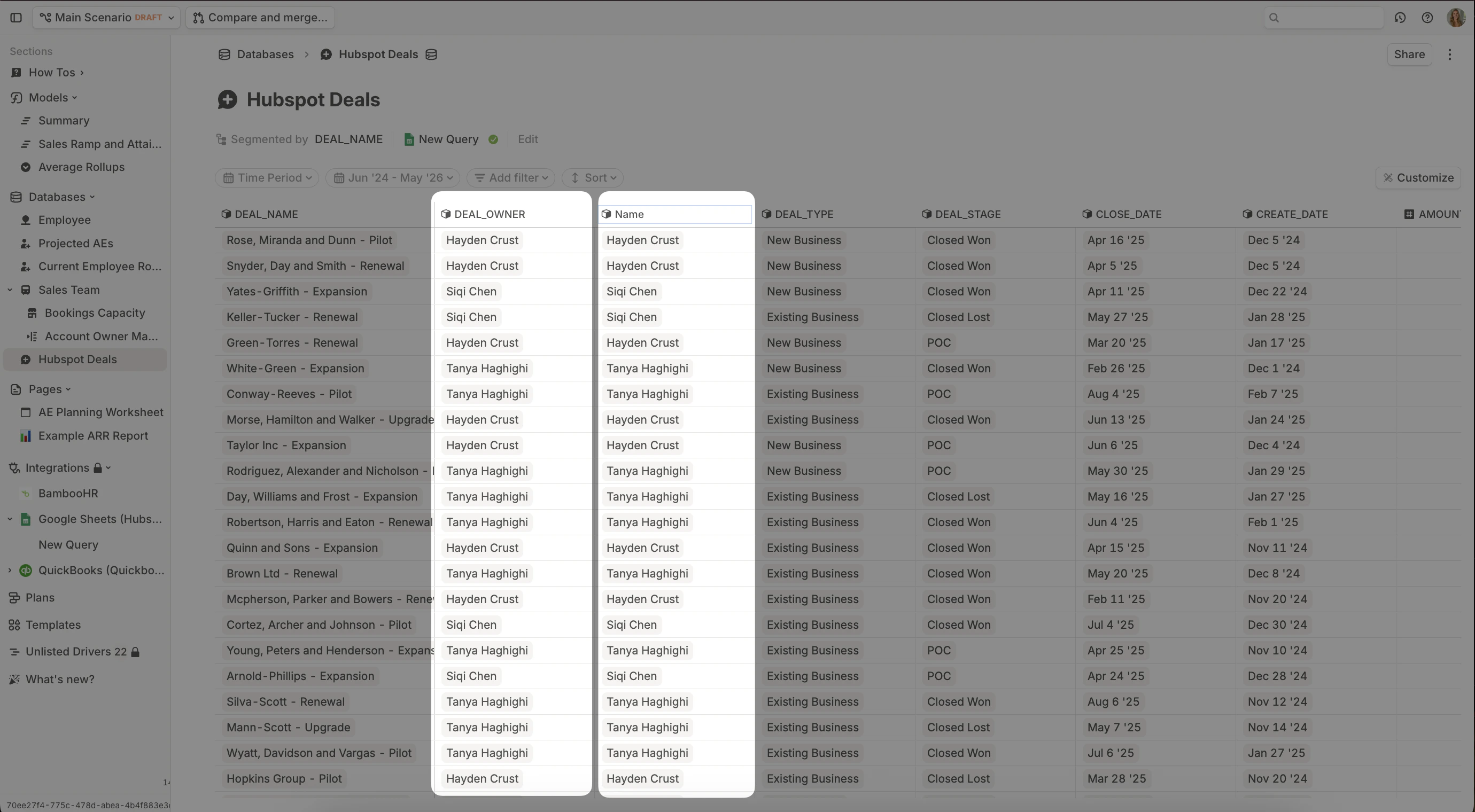Screen dimensions: 1475x812
Task: Open search with the magnifying glass icon
Action: pos(1274,18)
